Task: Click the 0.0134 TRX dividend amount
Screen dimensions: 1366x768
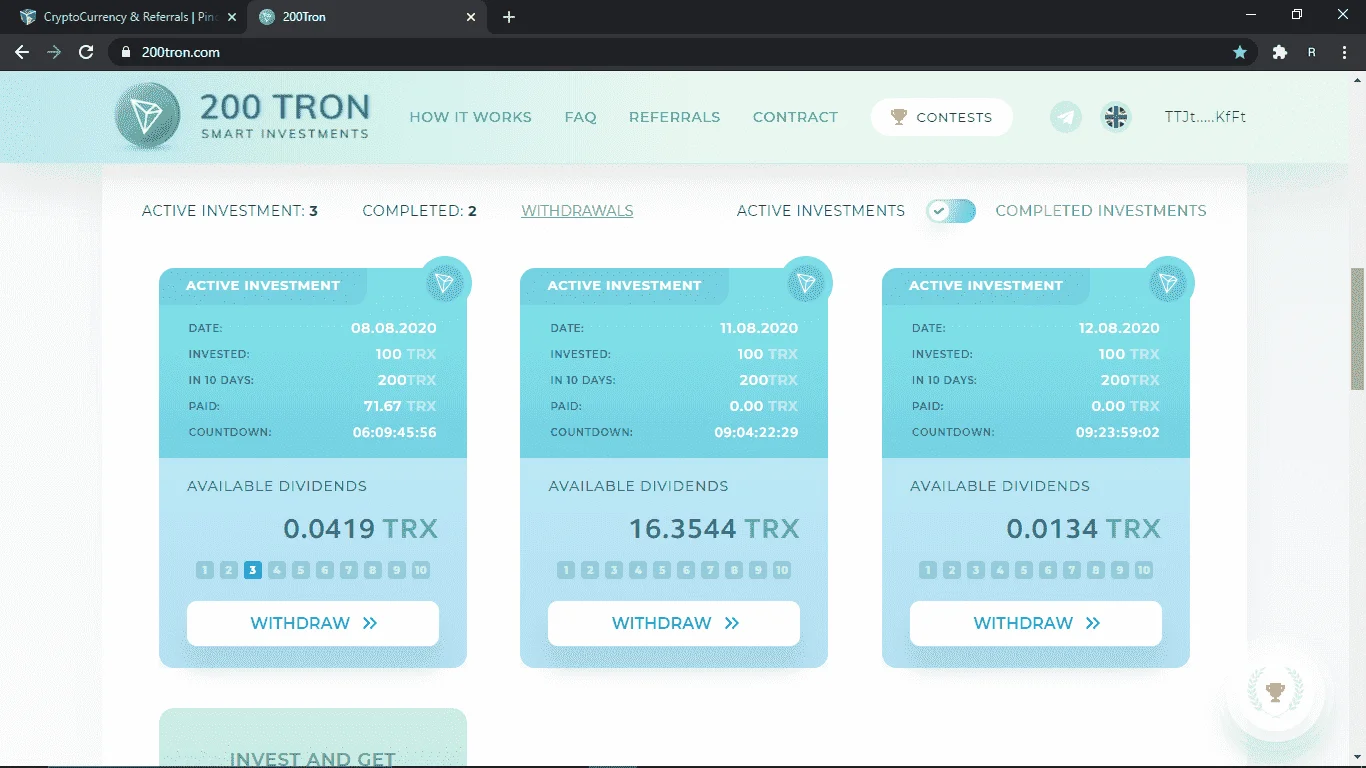Action: pos(1084,528)
